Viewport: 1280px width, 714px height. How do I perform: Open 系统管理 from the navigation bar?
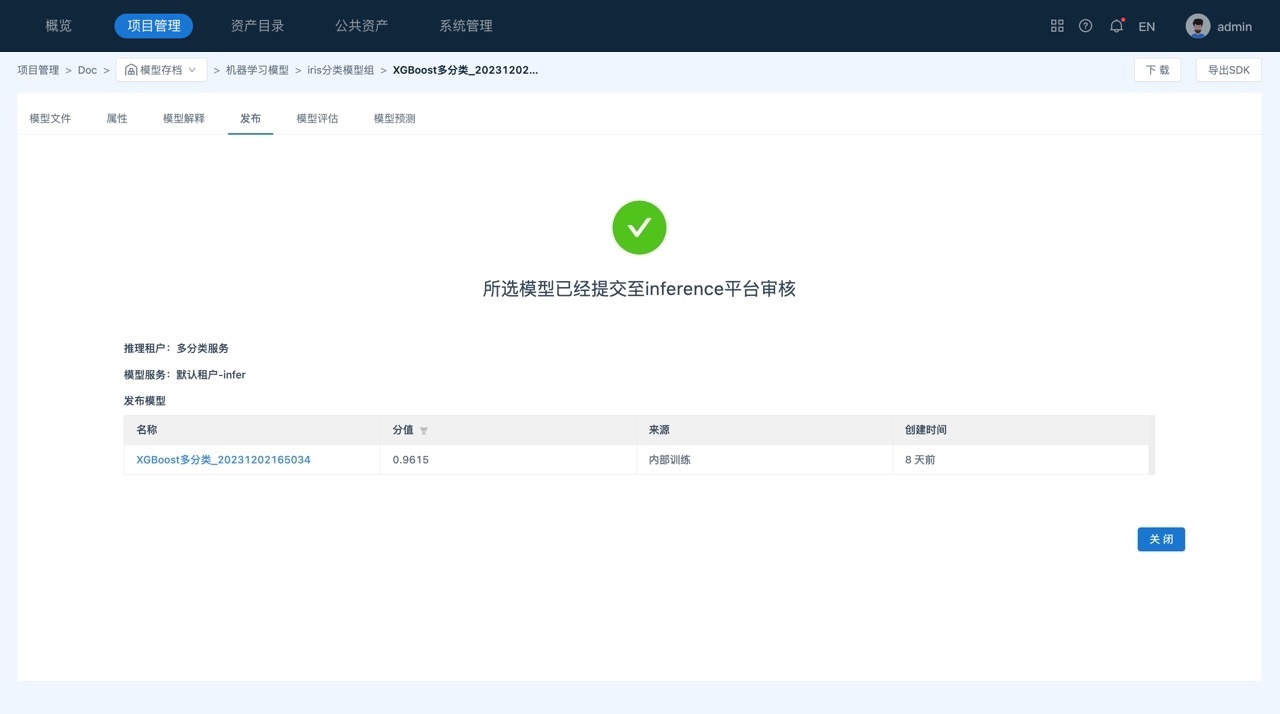pyautogui.click(x=465, y=26)
